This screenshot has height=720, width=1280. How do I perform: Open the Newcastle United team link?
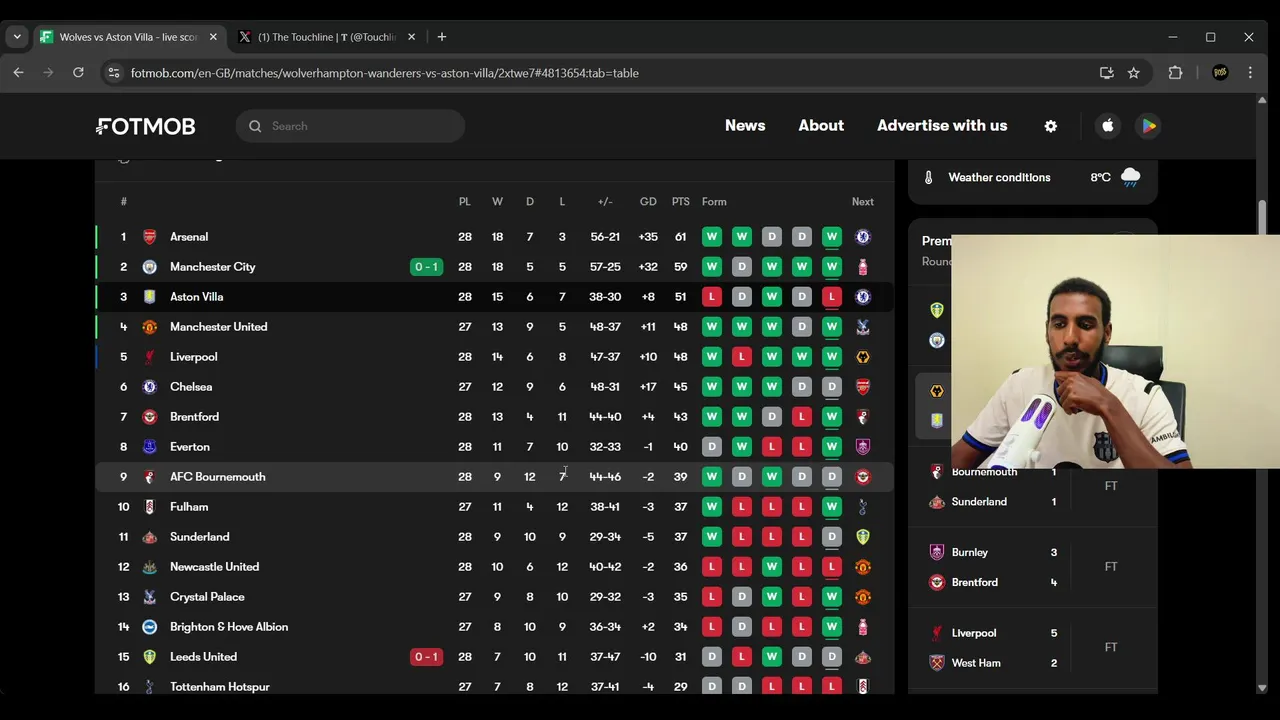(214, 567)
